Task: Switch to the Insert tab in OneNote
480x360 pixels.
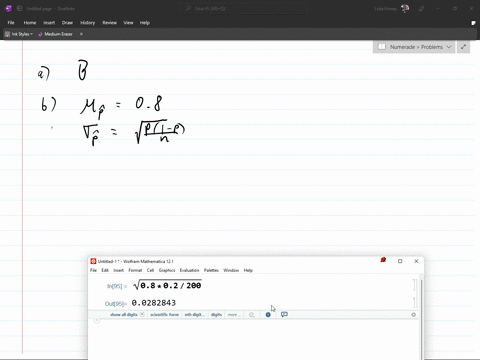Action: (x=49, y=23)
